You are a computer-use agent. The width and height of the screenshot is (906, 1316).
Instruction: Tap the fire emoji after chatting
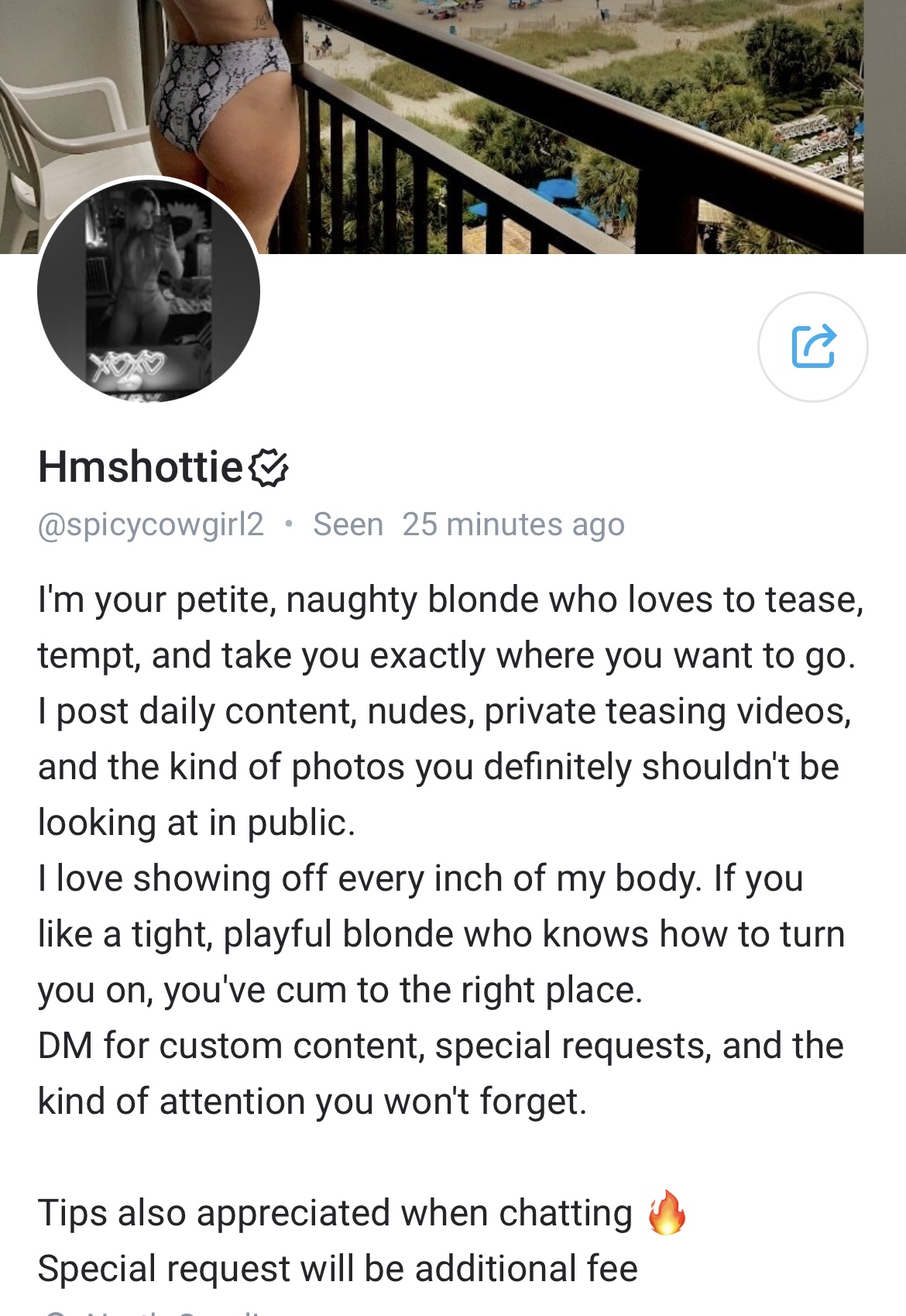click(667, 1212)
